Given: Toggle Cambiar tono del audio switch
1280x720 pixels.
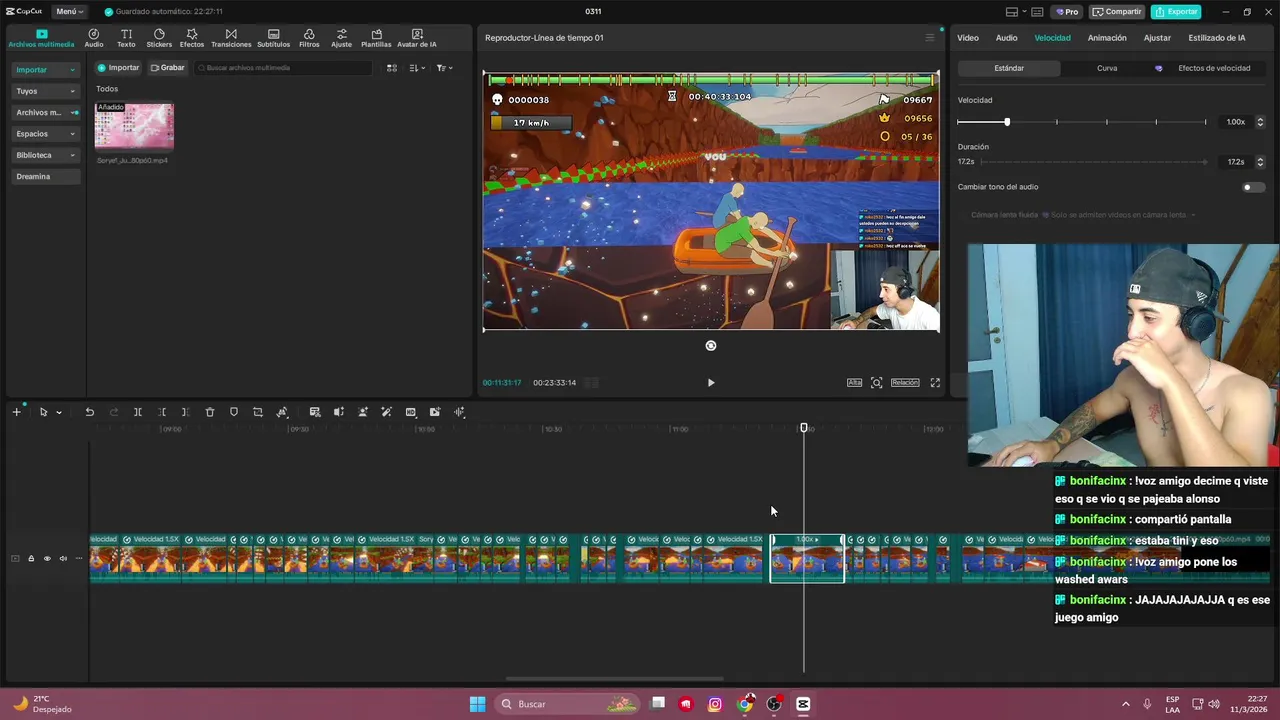Looking at the screenshot, I should 1253,187.
